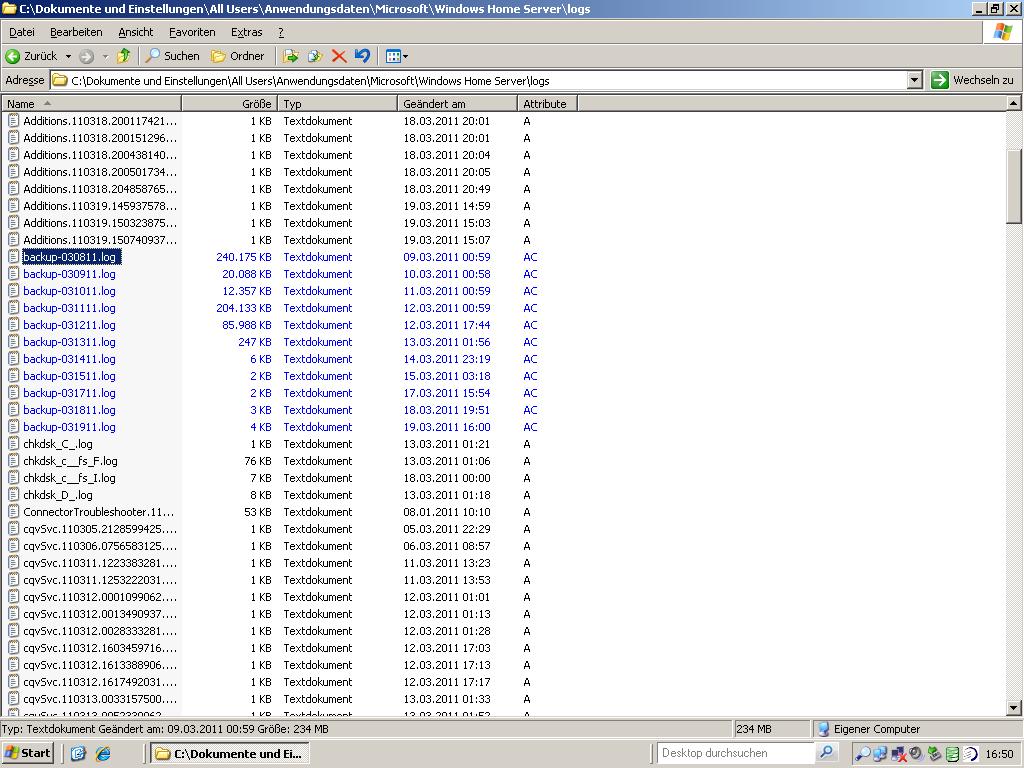
Task: Click the Show Desktop quick launch icon
Action: click(x=78, y=754)
